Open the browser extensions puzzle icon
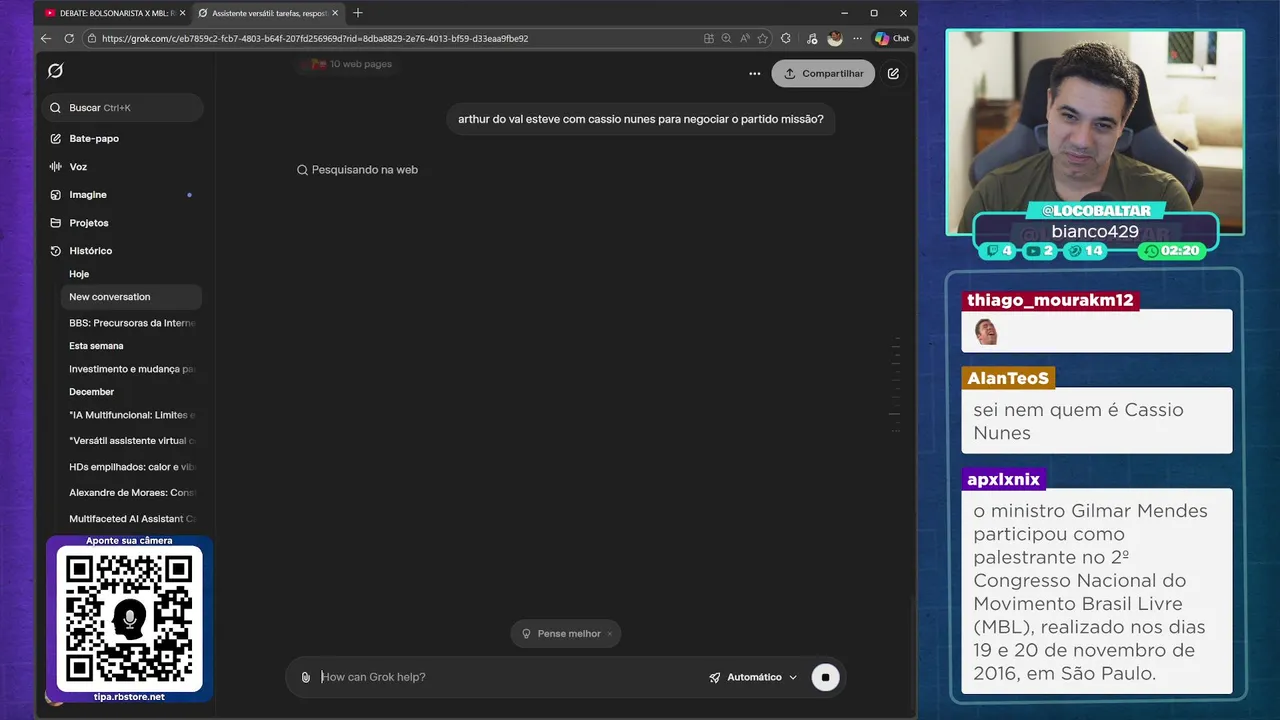The height and width of the screenshot is (720, 1280). tap(786, 39)
